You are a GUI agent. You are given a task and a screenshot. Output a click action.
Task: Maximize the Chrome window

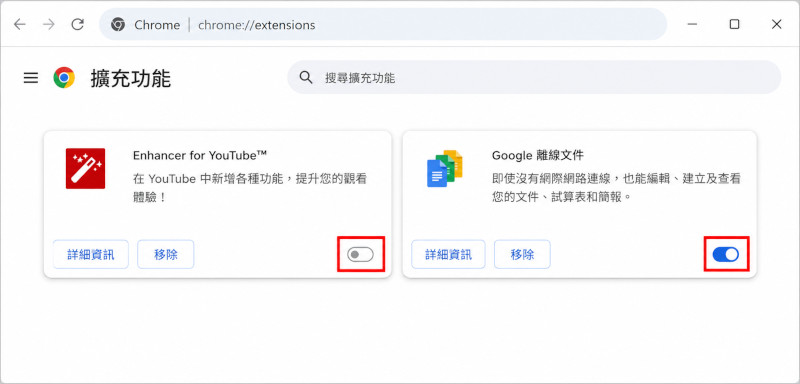[734, 24]
